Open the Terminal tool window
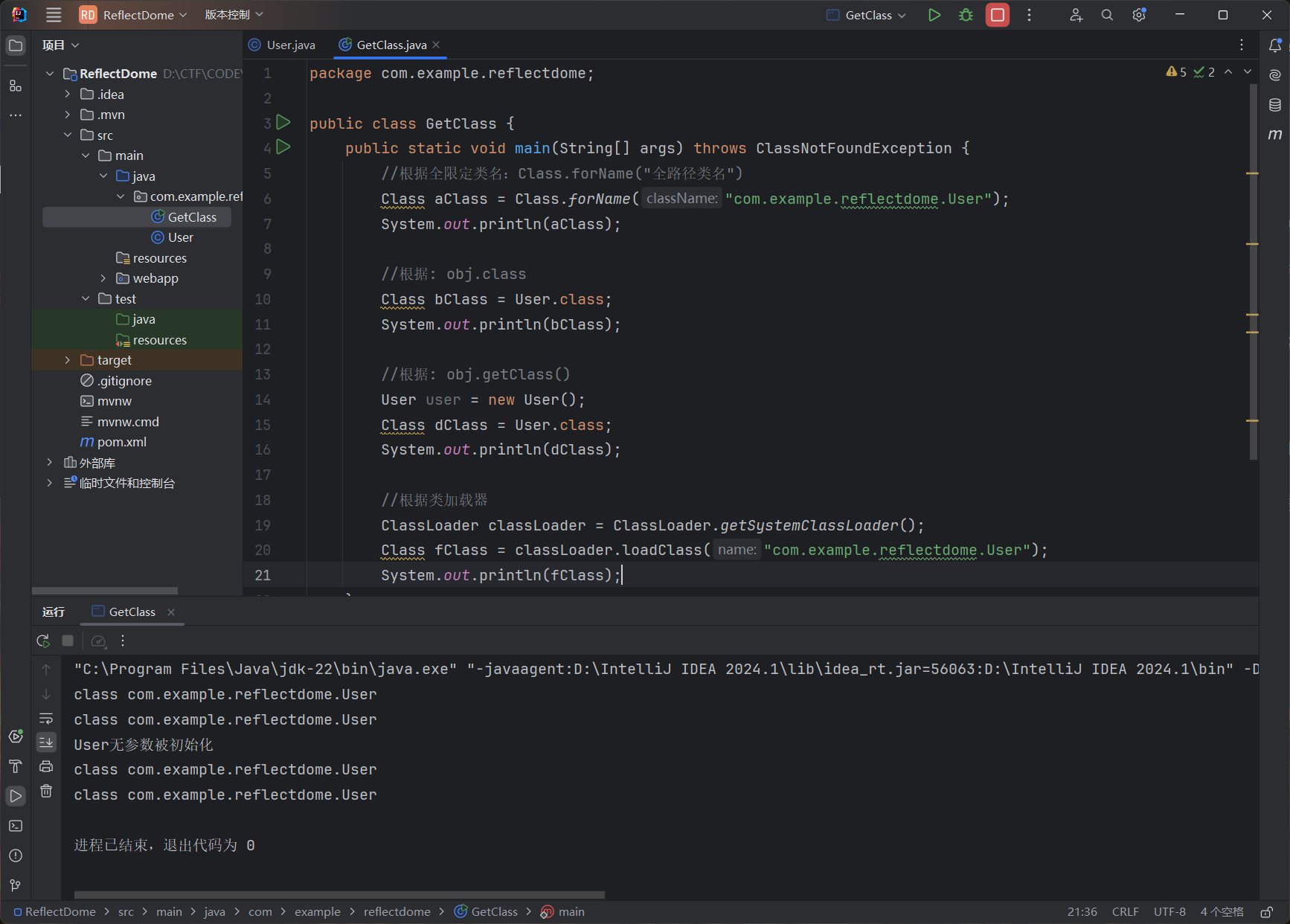This screenshot has height=924, width=1290. coord(16,826)
